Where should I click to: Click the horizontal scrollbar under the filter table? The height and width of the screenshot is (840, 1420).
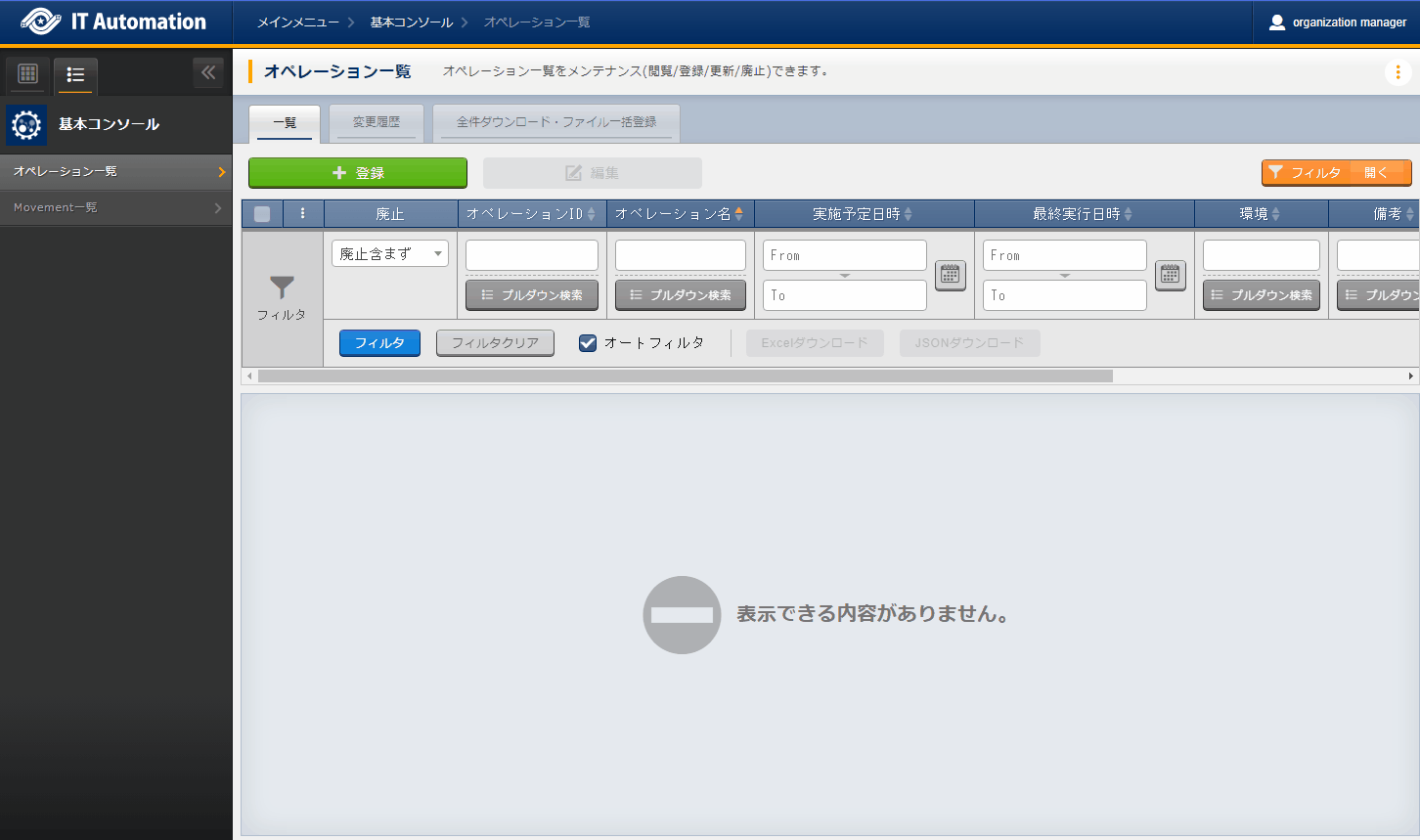point(685,376)
